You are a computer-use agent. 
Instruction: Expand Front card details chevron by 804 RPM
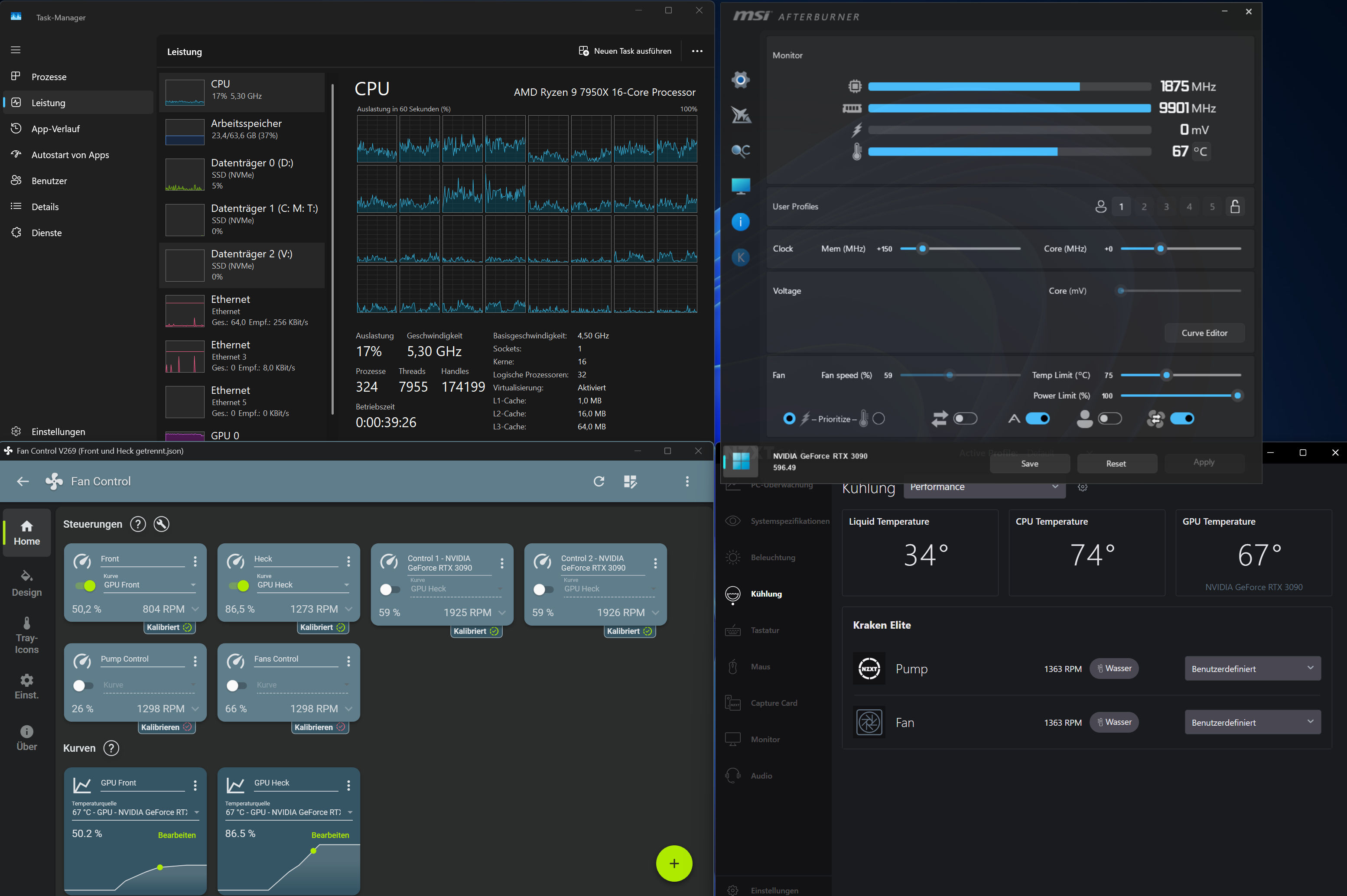click(x=195, y=609)
